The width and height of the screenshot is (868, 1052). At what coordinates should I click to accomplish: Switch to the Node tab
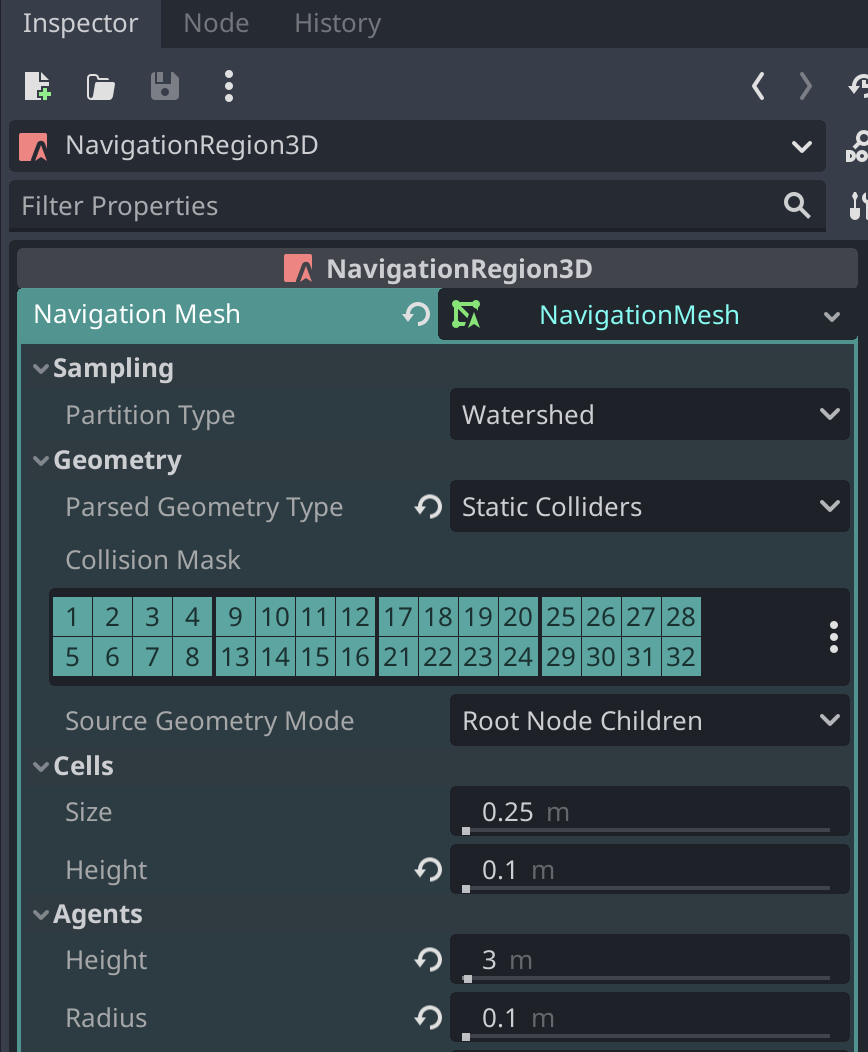click(215, 22)
